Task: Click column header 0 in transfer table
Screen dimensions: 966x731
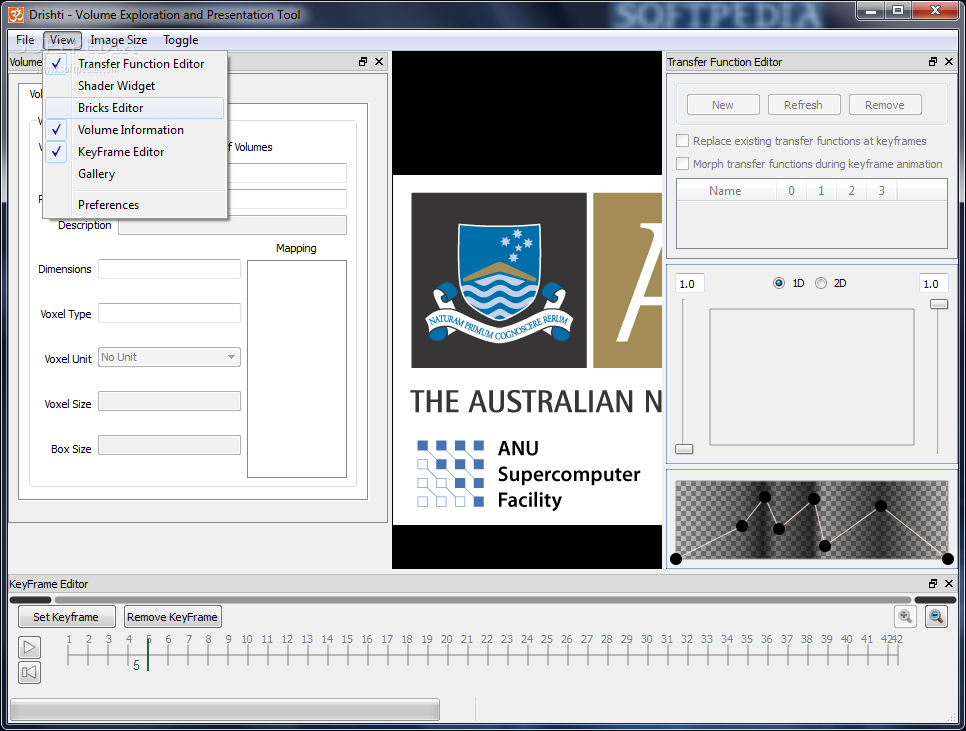Action: pyautogui.click(x=792, y=191)
